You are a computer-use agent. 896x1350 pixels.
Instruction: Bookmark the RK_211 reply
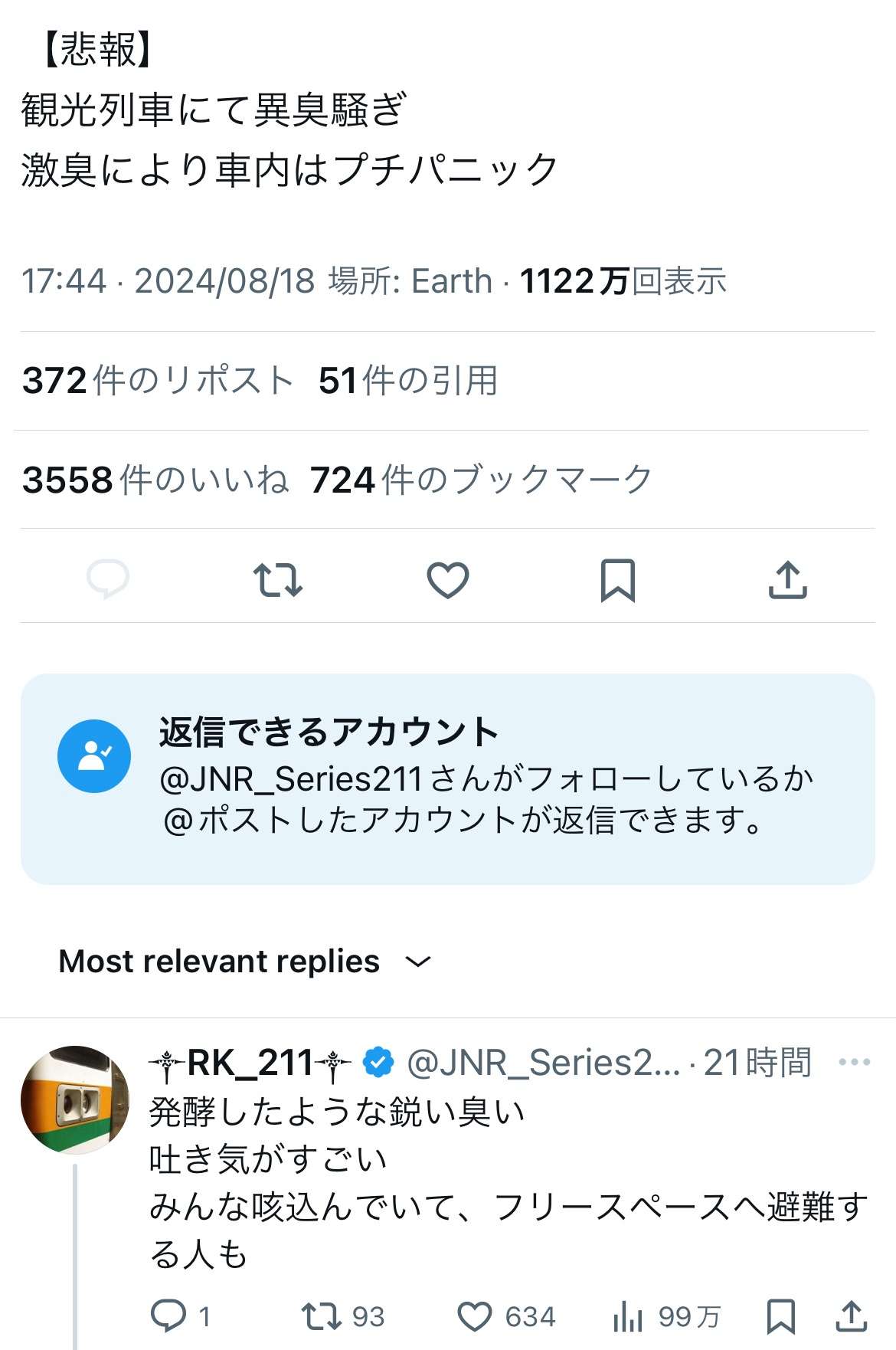780,1316
